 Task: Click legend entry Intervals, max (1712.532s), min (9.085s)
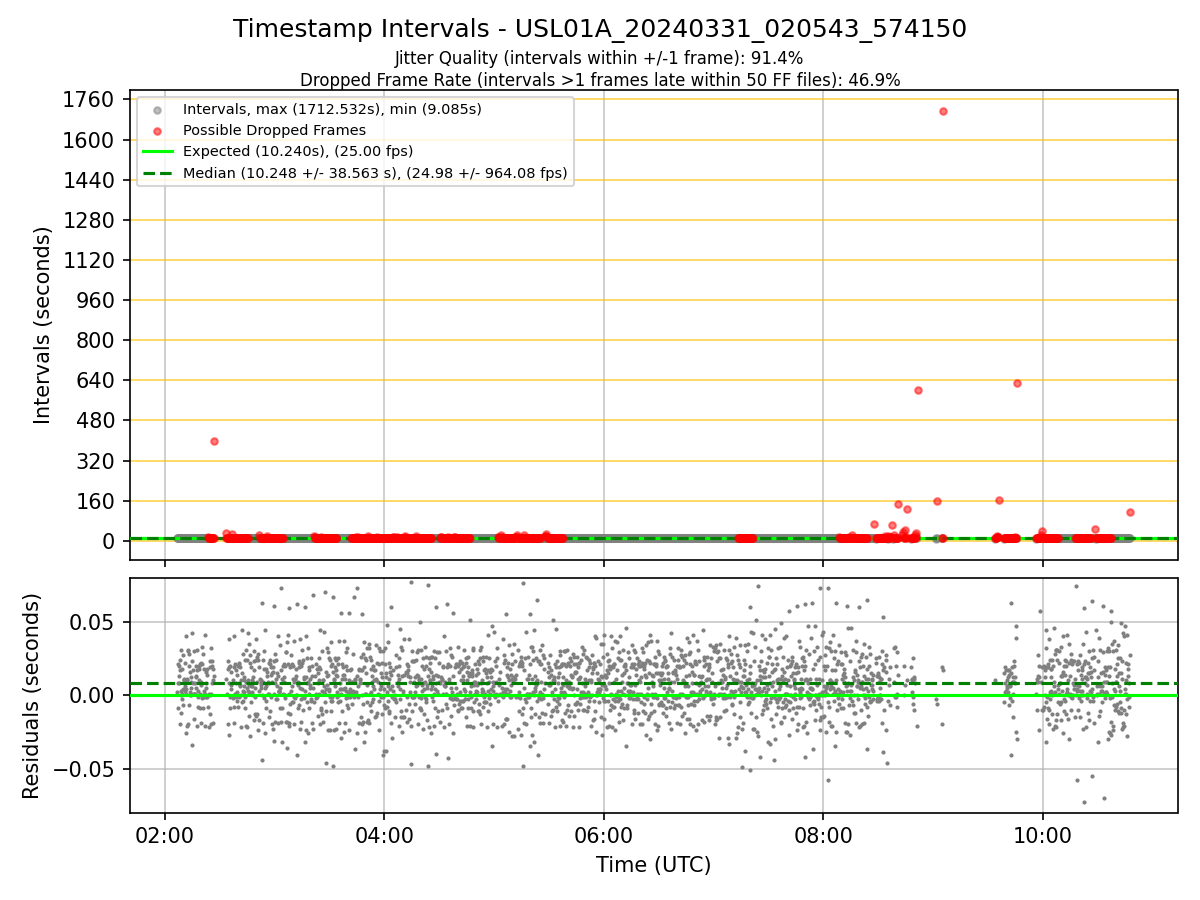[332, 109]
